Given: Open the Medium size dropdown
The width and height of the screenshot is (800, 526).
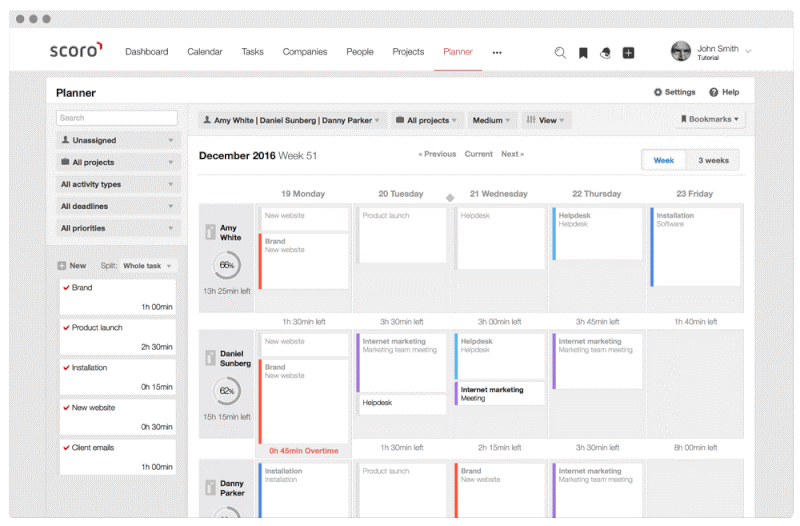Looking at the screenshot, I should click(x=491, y=120).
